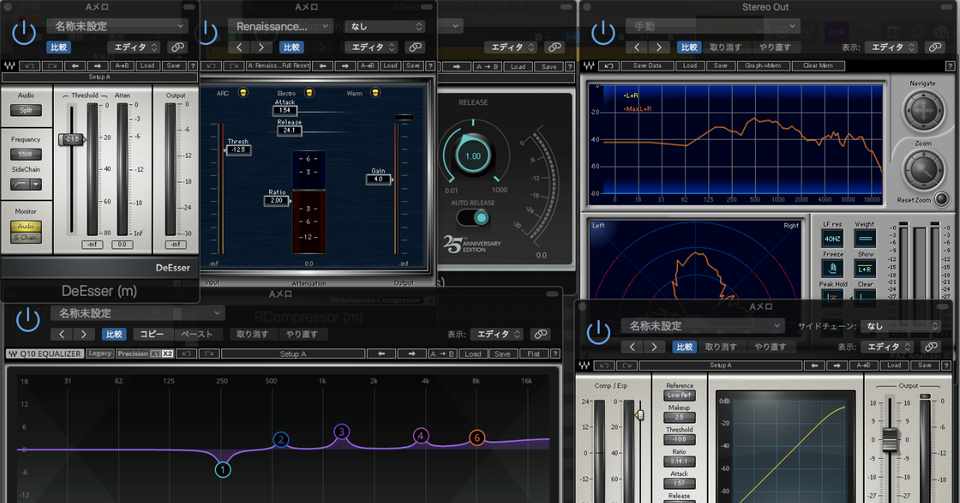The image size is (960, 503).
Task: Toggle power button of C1 compressor window
Action: 598,332
